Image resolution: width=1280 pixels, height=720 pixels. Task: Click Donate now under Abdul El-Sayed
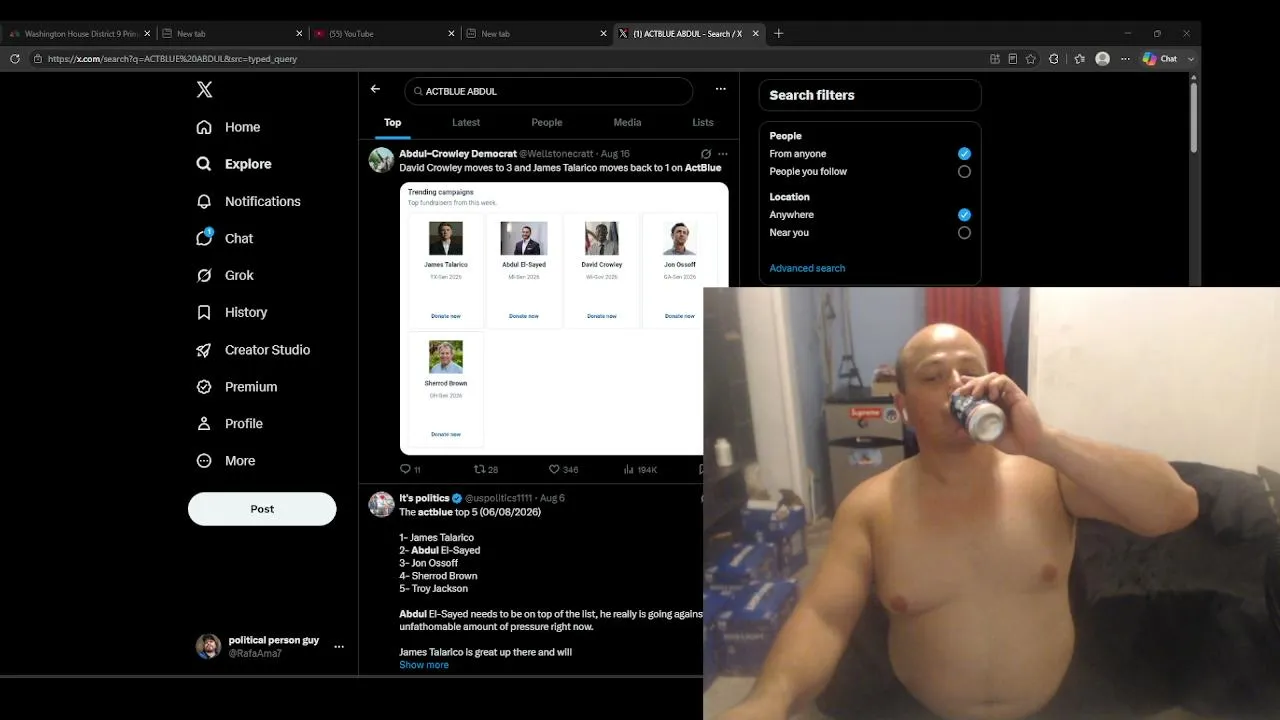tap(524, 316)
